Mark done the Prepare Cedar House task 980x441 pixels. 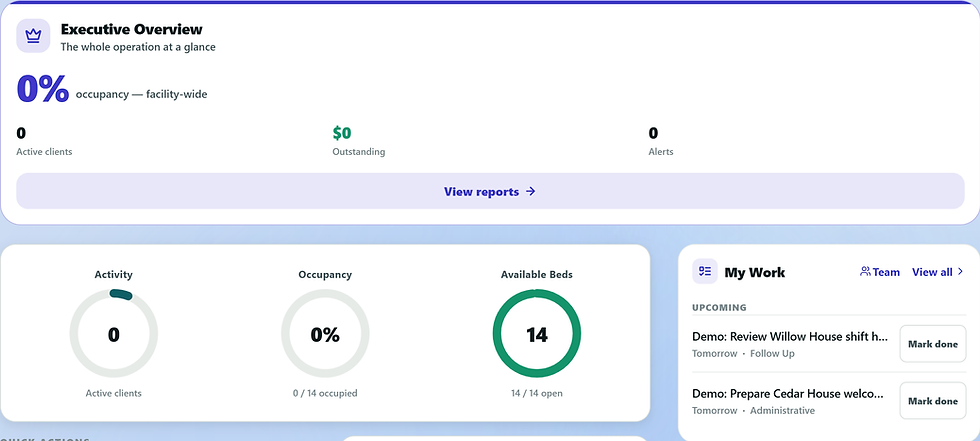[932, 400]
